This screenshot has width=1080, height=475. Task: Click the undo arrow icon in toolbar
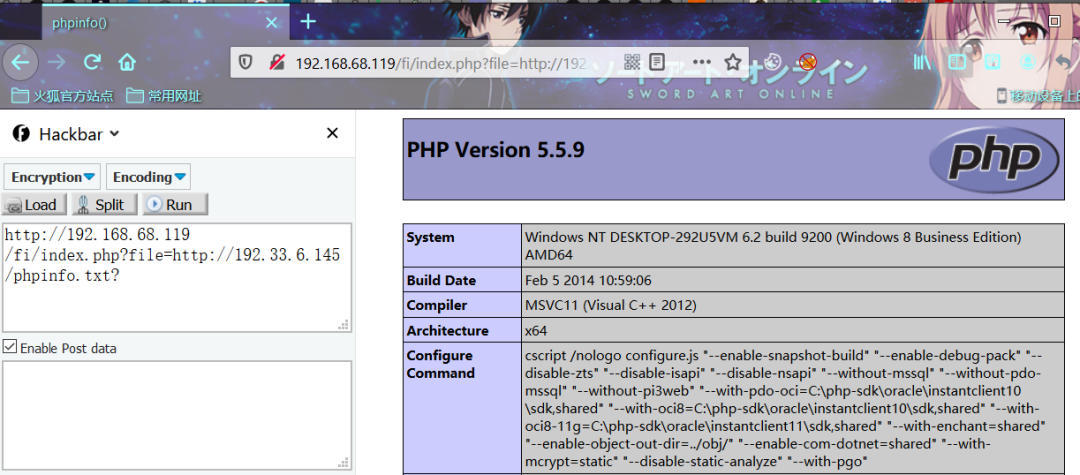coord(1063,63)
